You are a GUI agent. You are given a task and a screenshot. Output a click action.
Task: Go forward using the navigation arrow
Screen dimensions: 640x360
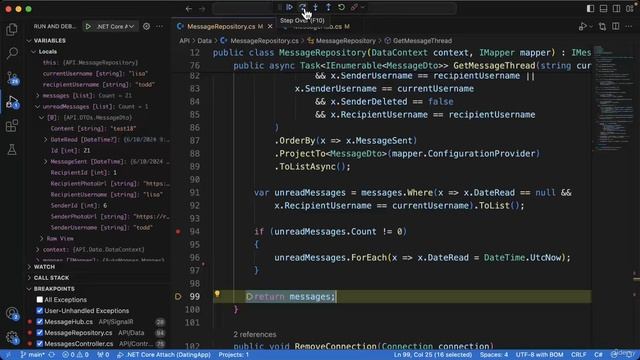(202, 8)
